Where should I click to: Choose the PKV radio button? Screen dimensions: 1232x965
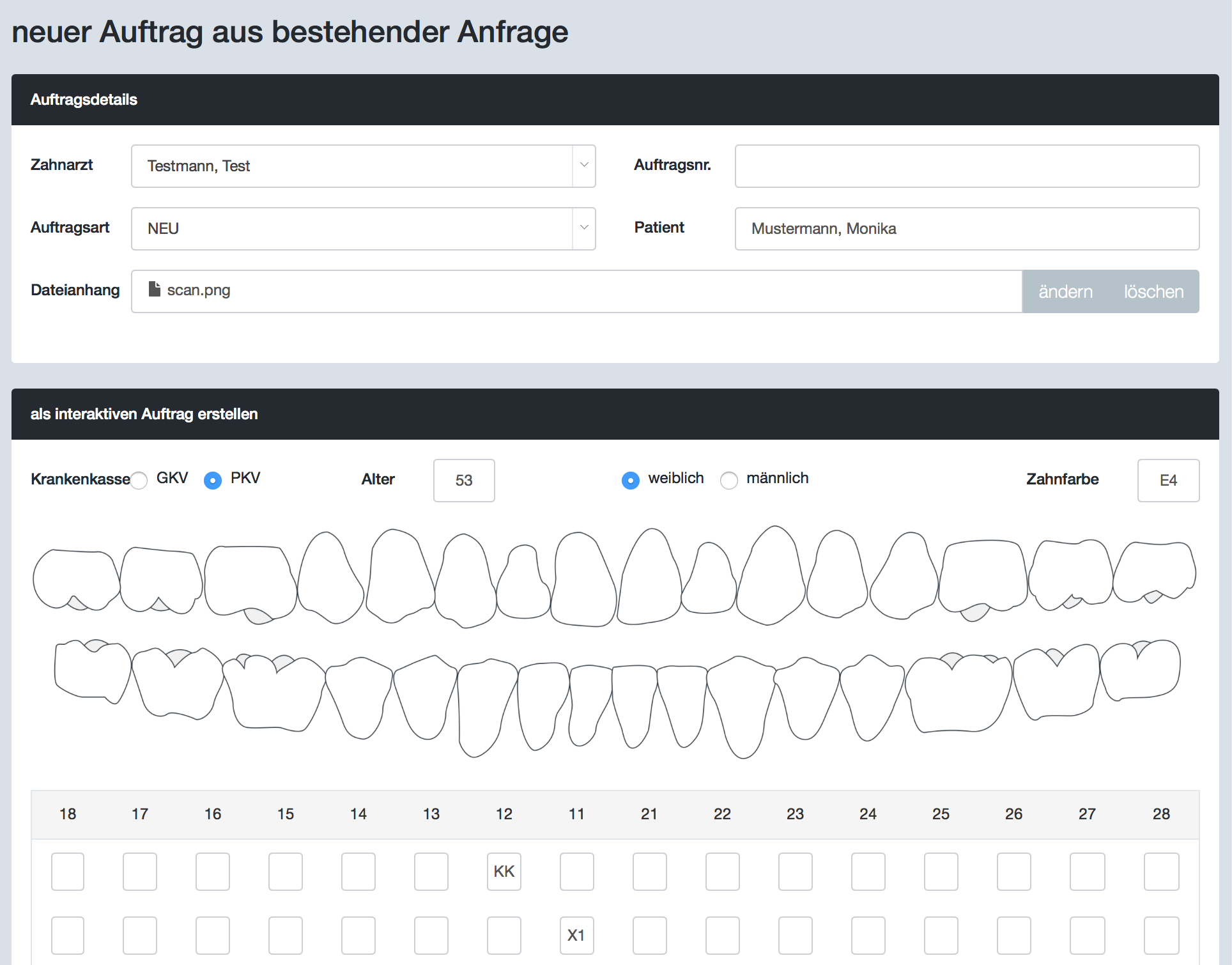coord(213,480)
